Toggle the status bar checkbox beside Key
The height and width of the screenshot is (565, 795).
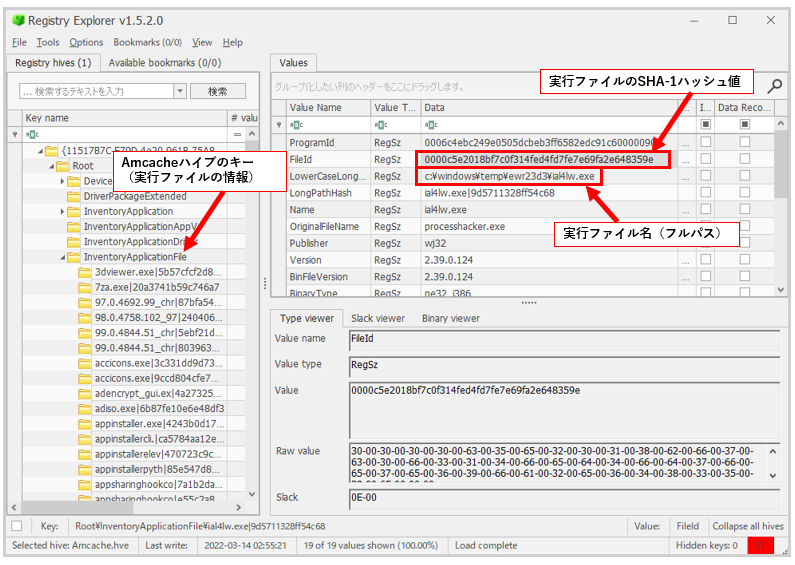(x=17, y=526)
